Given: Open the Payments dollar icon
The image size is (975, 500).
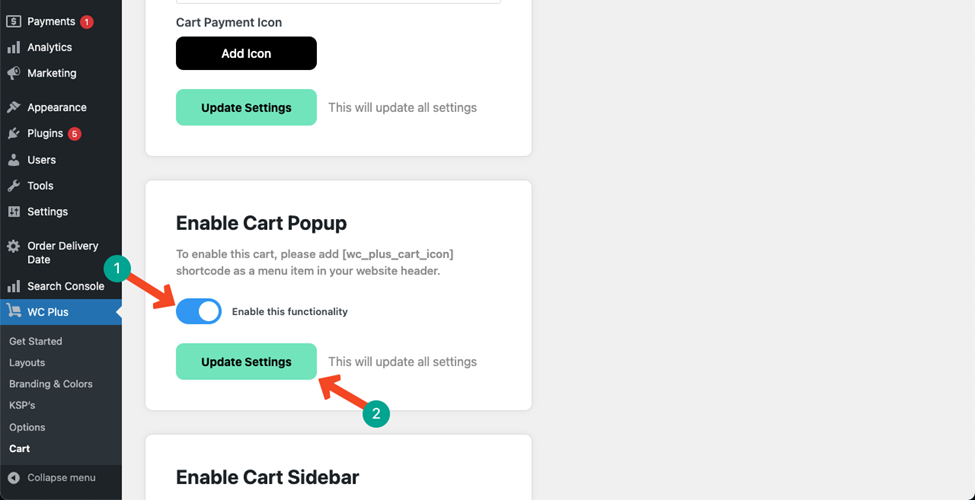Looking at the screenshot, I should (x=13, y=21).
